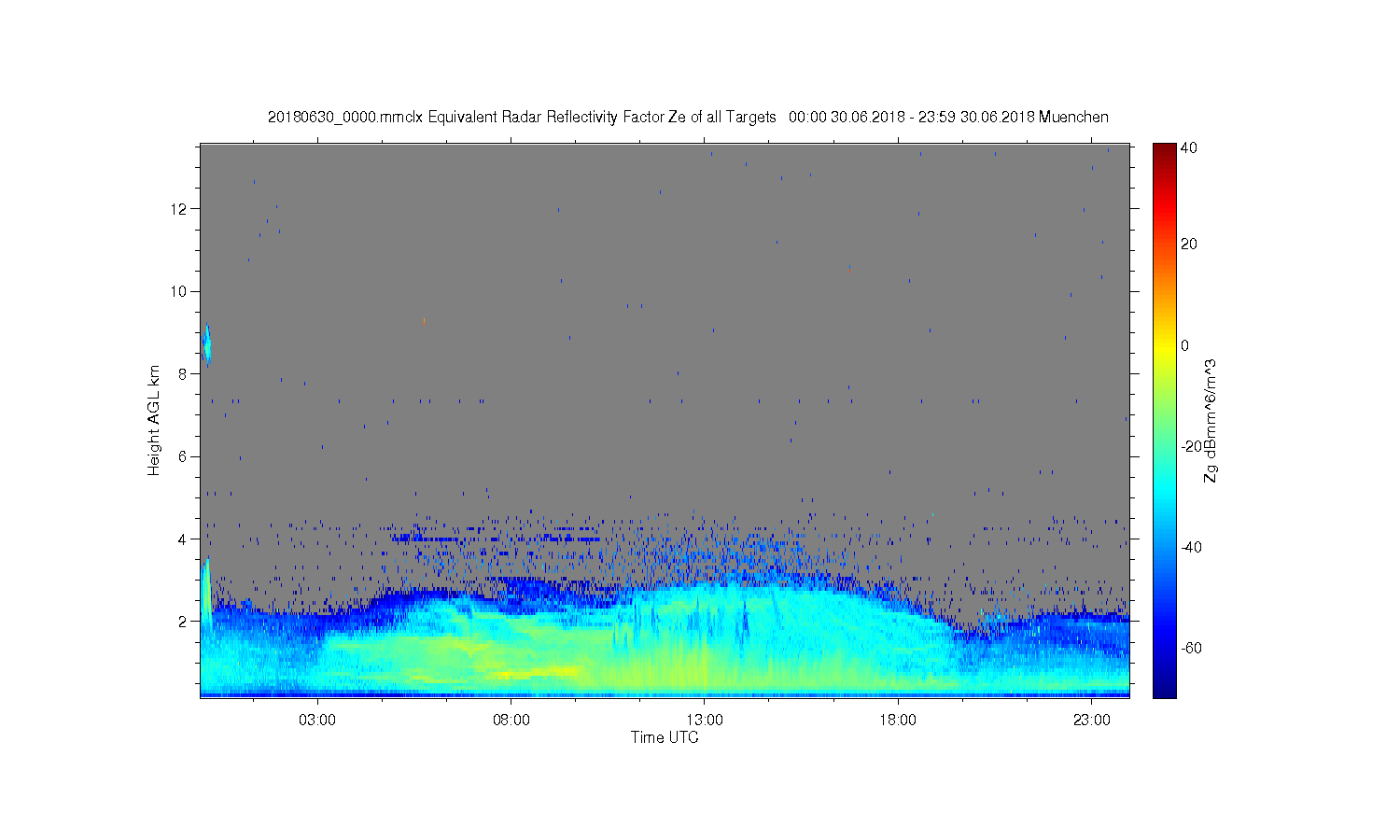Click the height tick label 10
1400x840 pixels.
point(180,291)
